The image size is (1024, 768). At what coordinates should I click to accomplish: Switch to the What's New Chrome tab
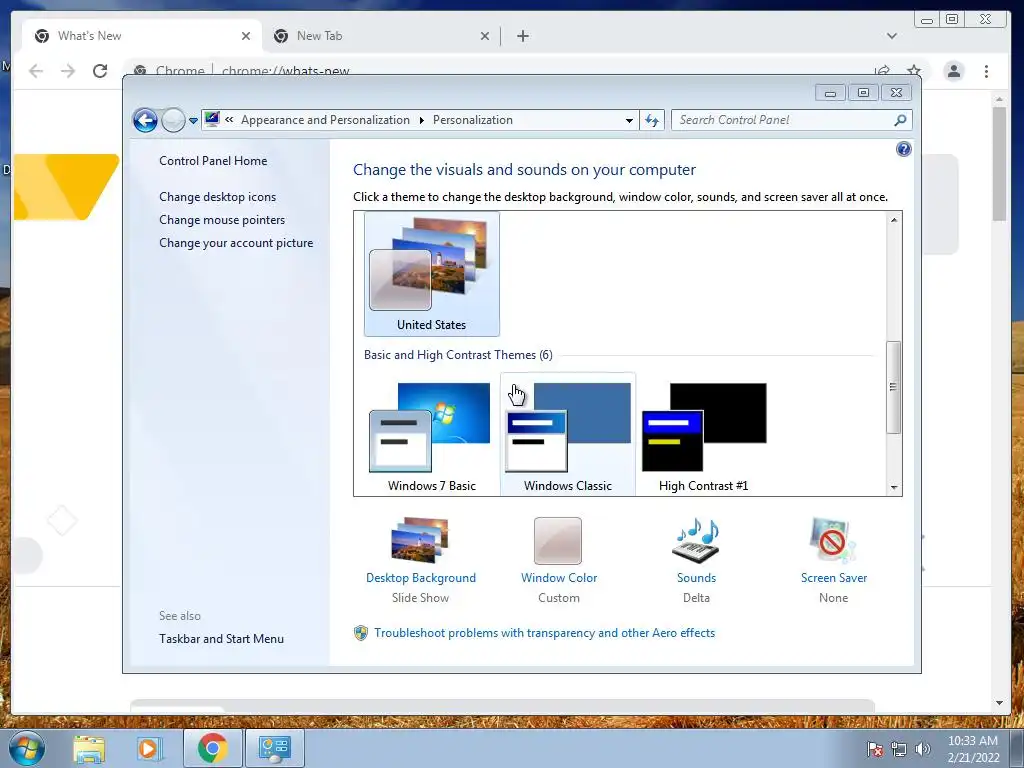click(x=141, y=36)
